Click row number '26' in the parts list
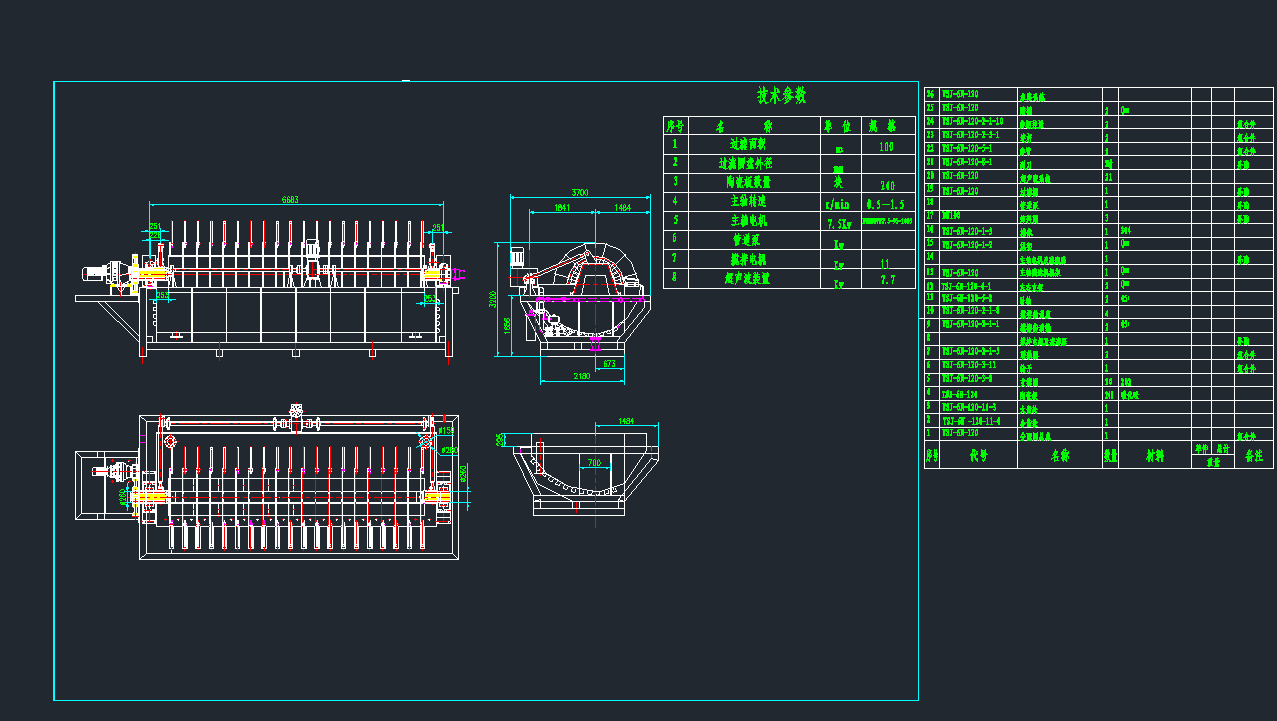Screen dimensions: 1277x721 click(x=930, y=94)
